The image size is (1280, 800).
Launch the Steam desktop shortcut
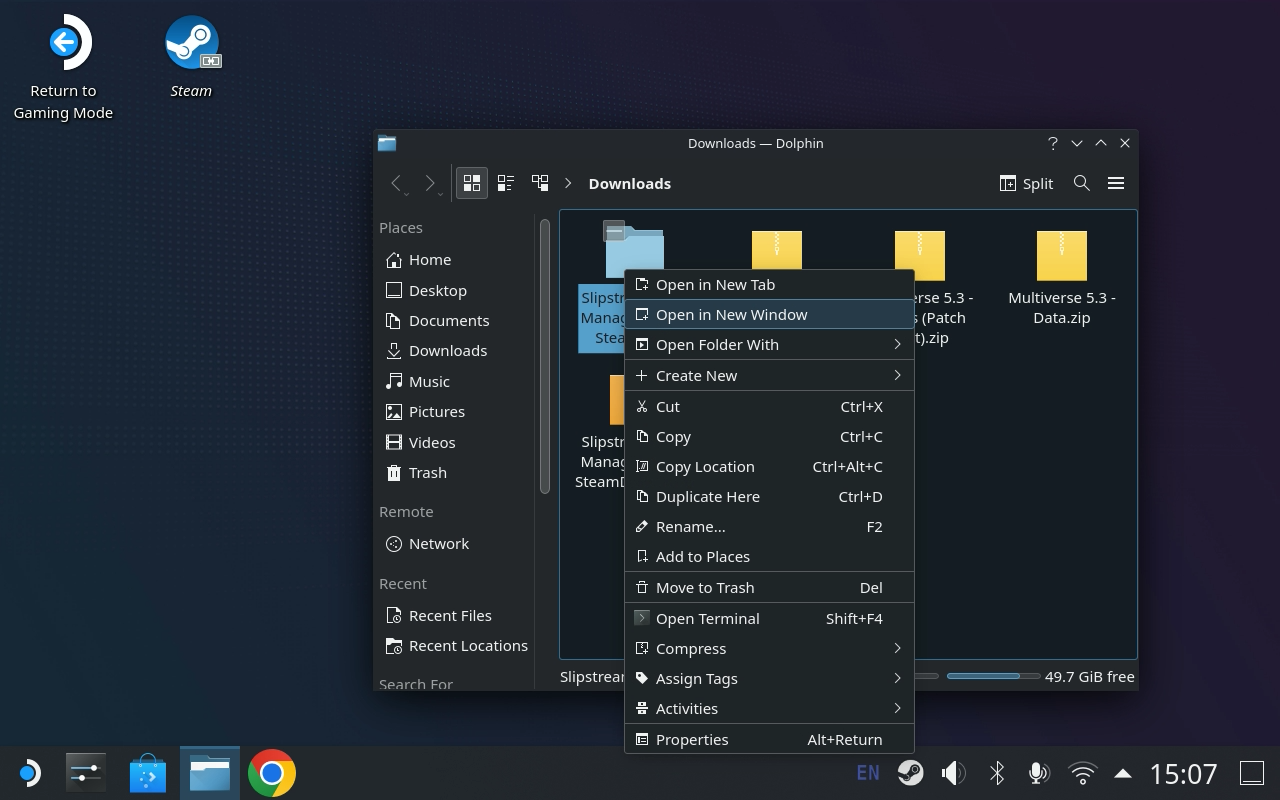click(191, 57)
